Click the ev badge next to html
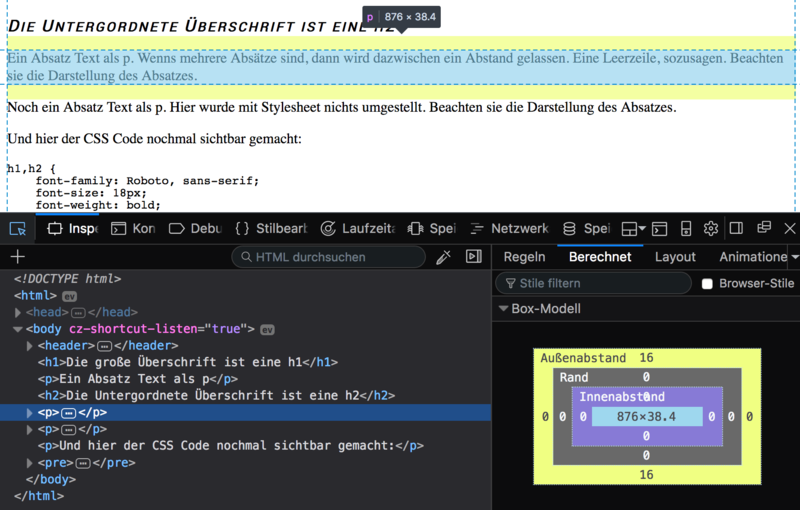Screen dimensions: 800x510 (x=69, y=296)
